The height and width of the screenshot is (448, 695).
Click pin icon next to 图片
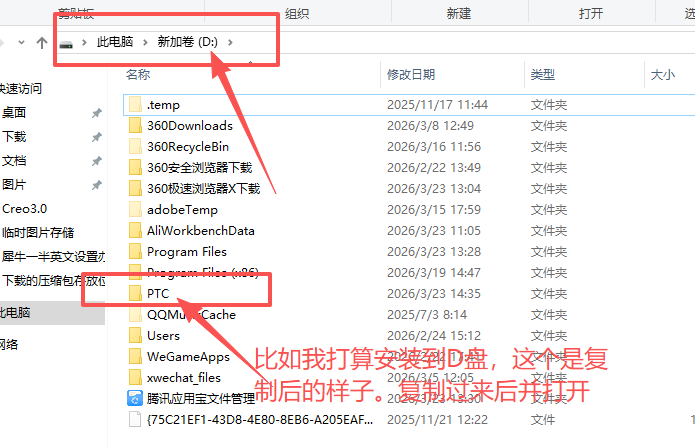tap(97, 185)
